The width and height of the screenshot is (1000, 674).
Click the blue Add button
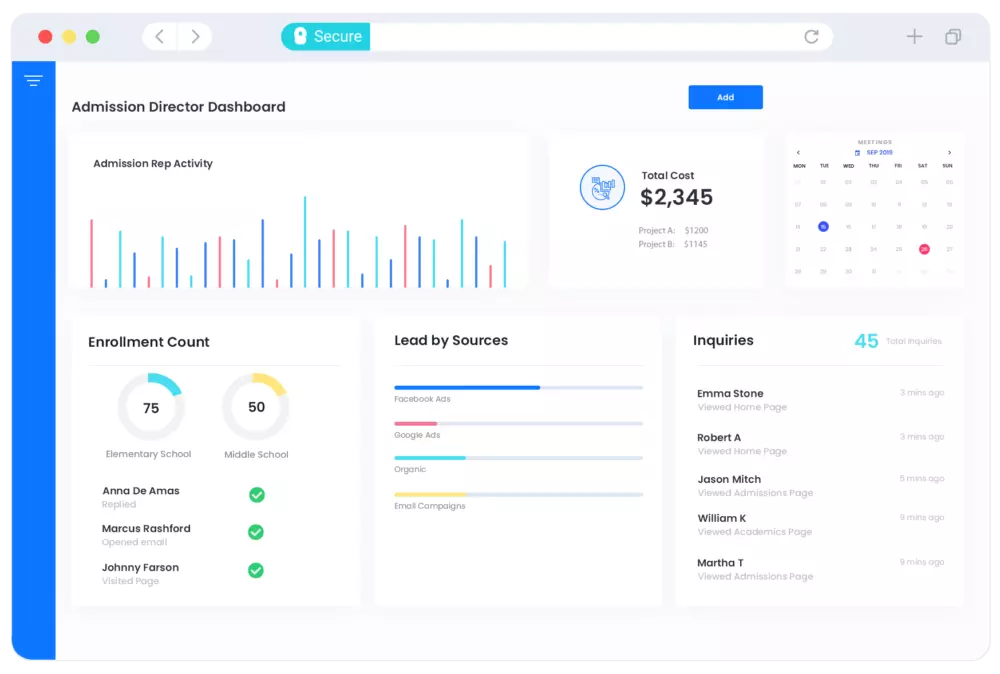click(x=725, y=97)
